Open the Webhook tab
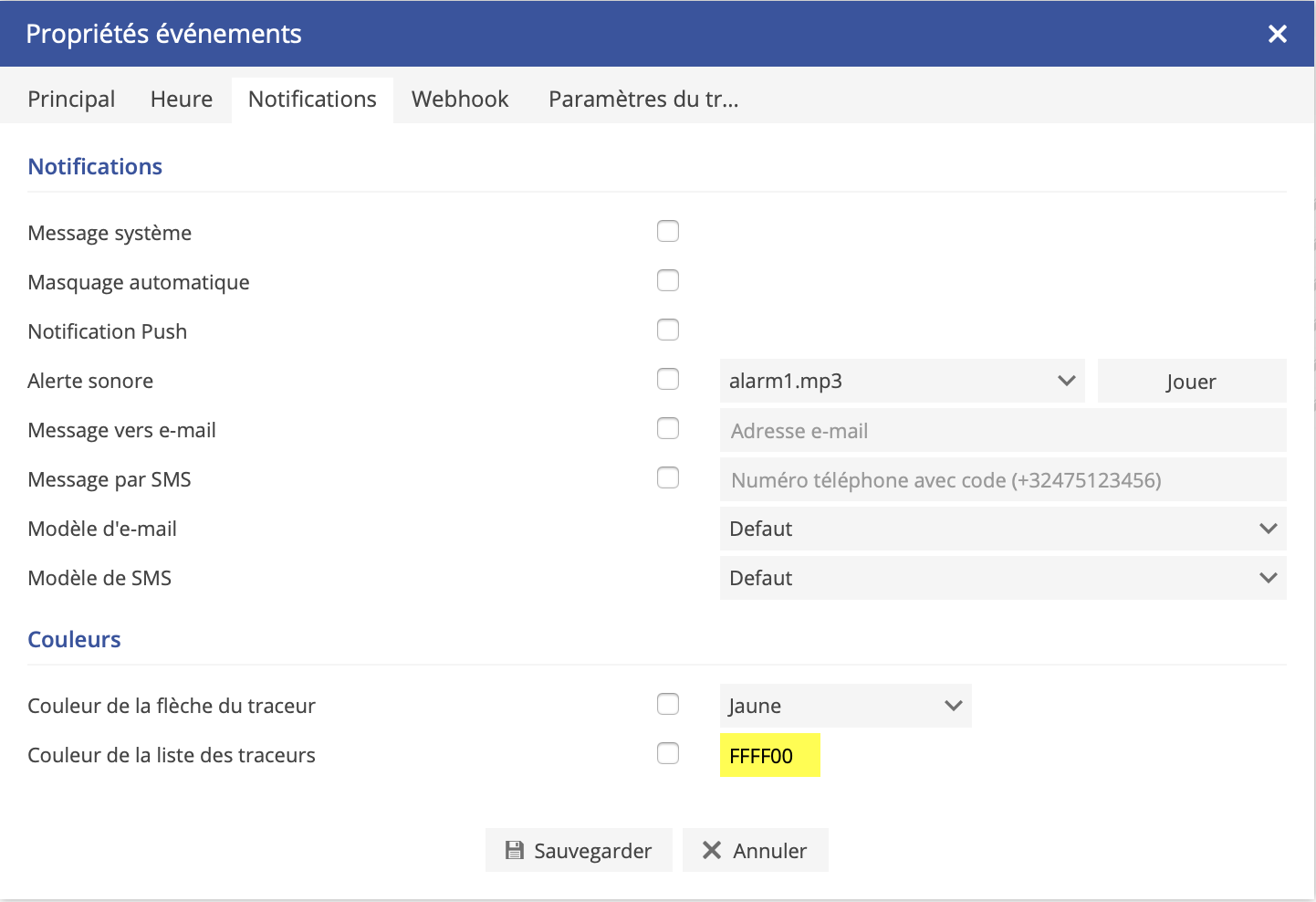 pos(460,99)
